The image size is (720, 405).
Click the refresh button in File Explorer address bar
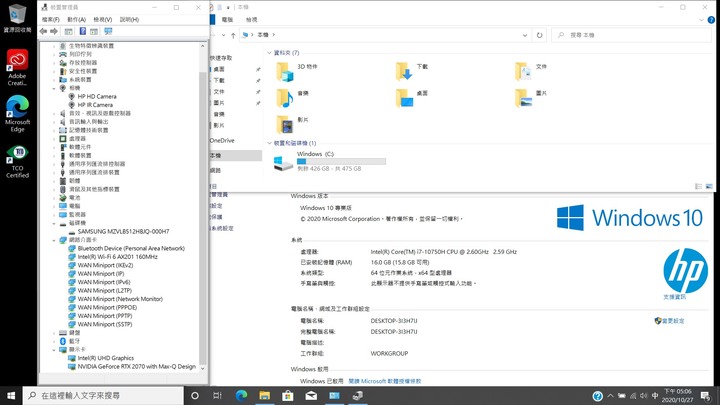coord(540,35)
